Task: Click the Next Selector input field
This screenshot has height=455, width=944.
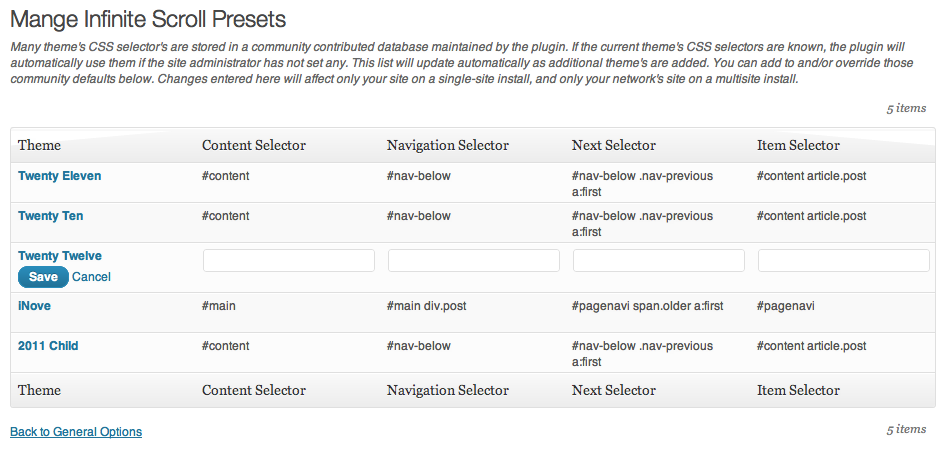Action: [x=659, y=261]
